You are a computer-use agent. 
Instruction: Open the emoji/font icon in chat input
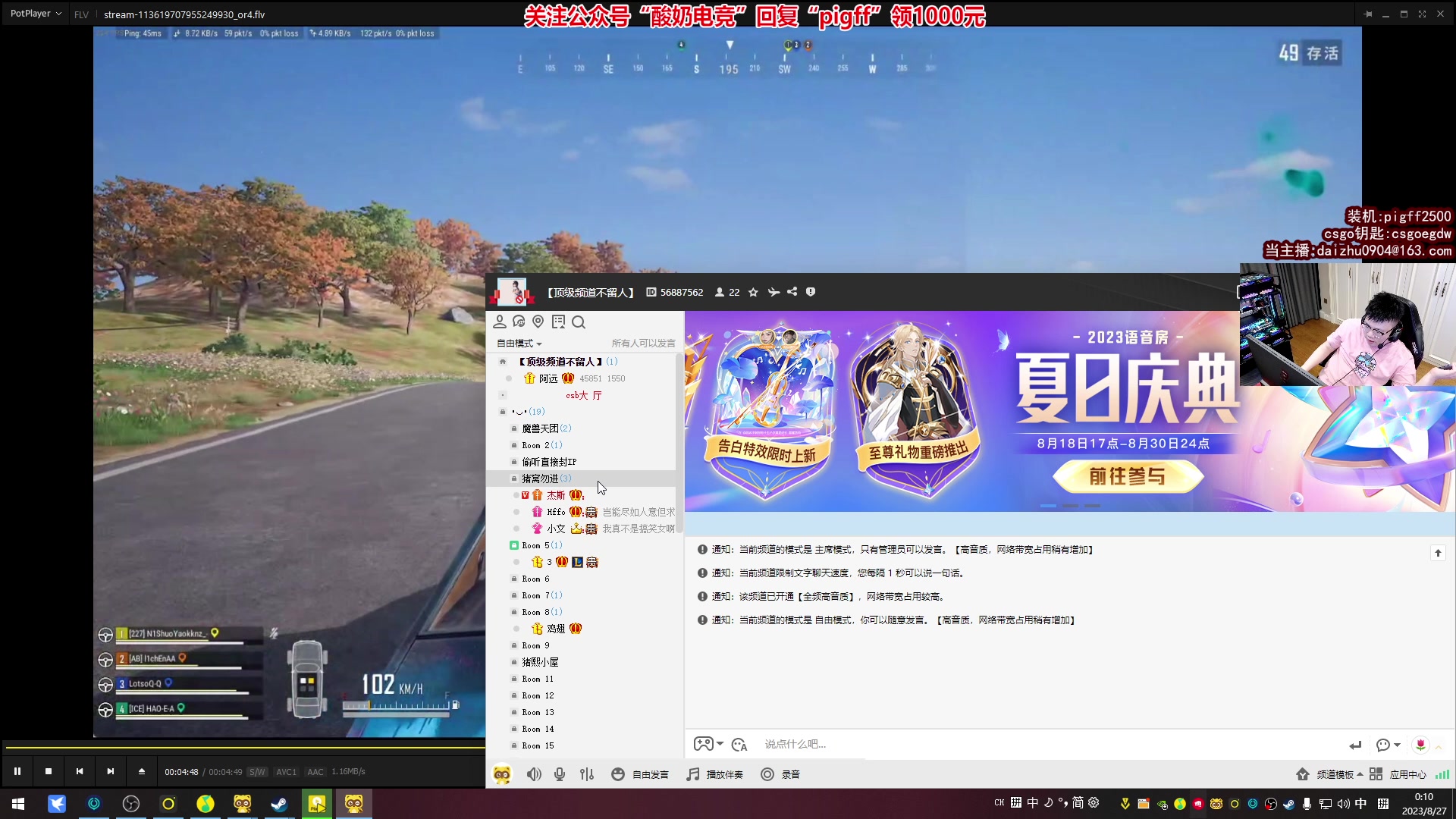[739, 745]
